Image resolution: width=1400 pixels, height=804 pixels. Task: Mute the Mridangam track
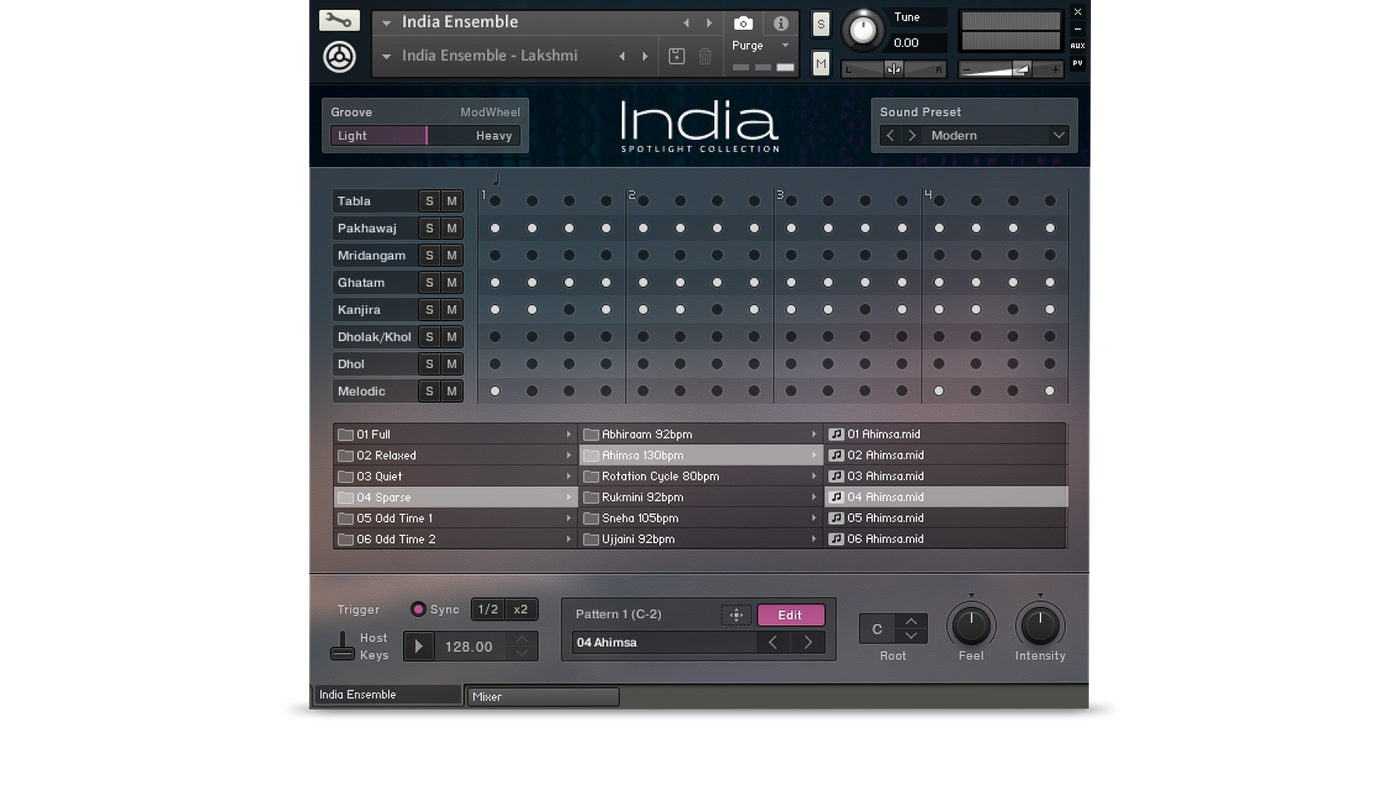452,255
